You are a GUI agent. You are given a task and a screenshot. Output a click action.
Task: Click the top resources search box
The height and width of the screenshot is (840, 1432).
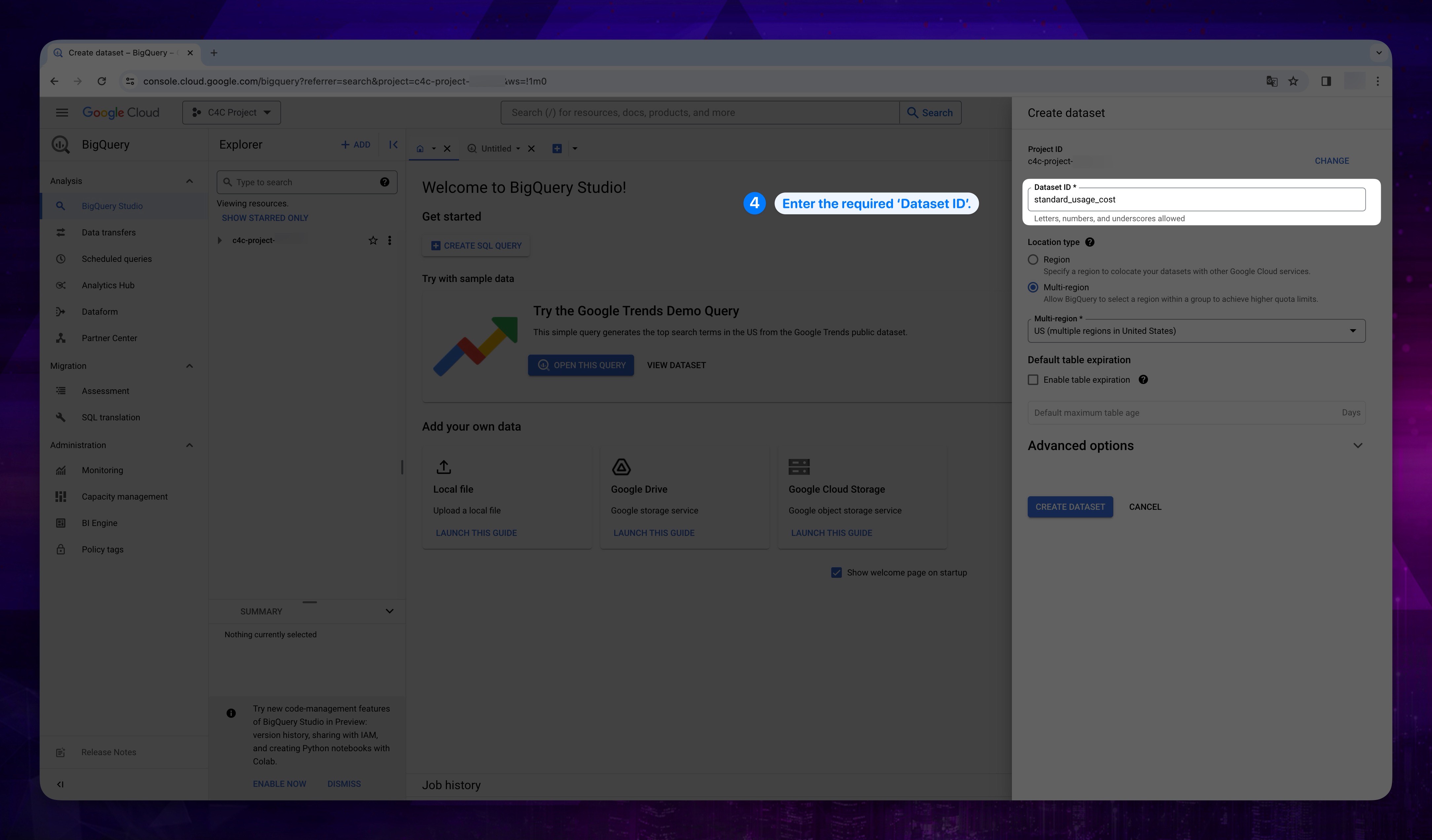click(x=699, y=113)
